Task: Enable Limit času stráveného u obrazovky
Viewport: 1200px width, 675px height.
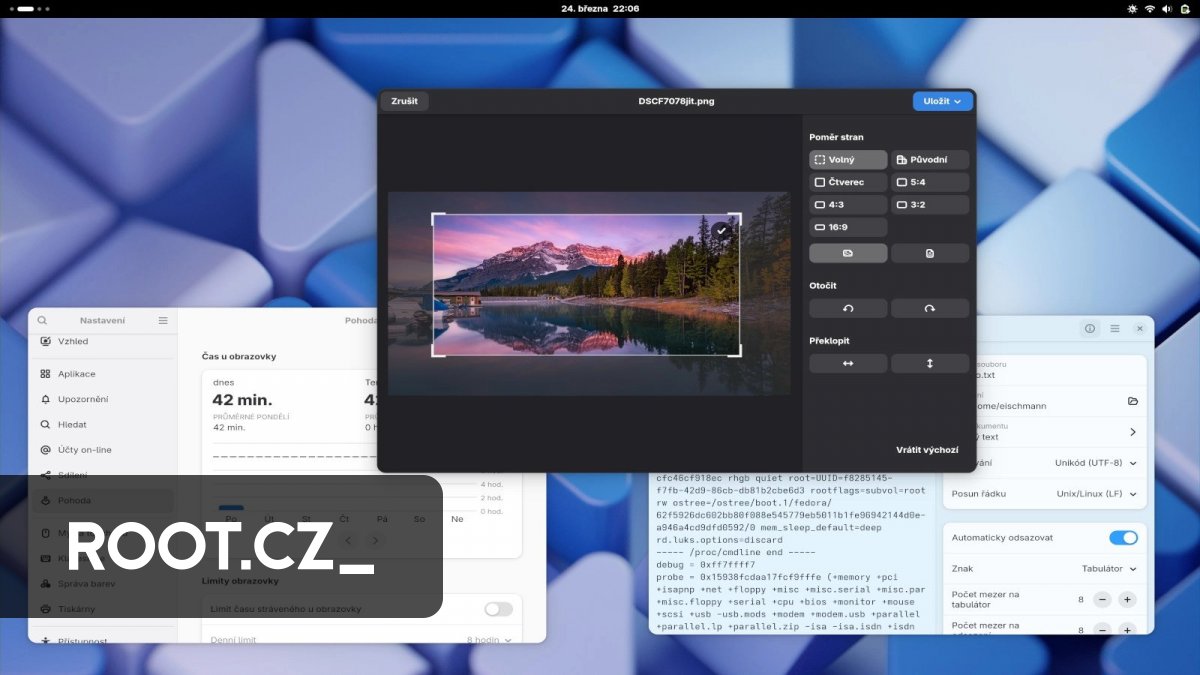Action: tap(498, 608)
